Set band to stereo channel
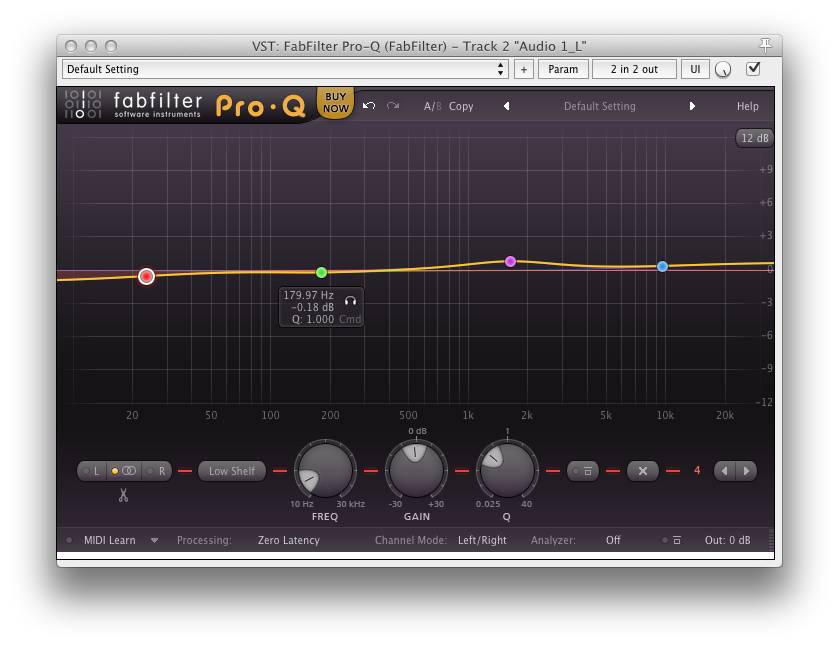Screen dimensions: 839x646 click(124, 471)
